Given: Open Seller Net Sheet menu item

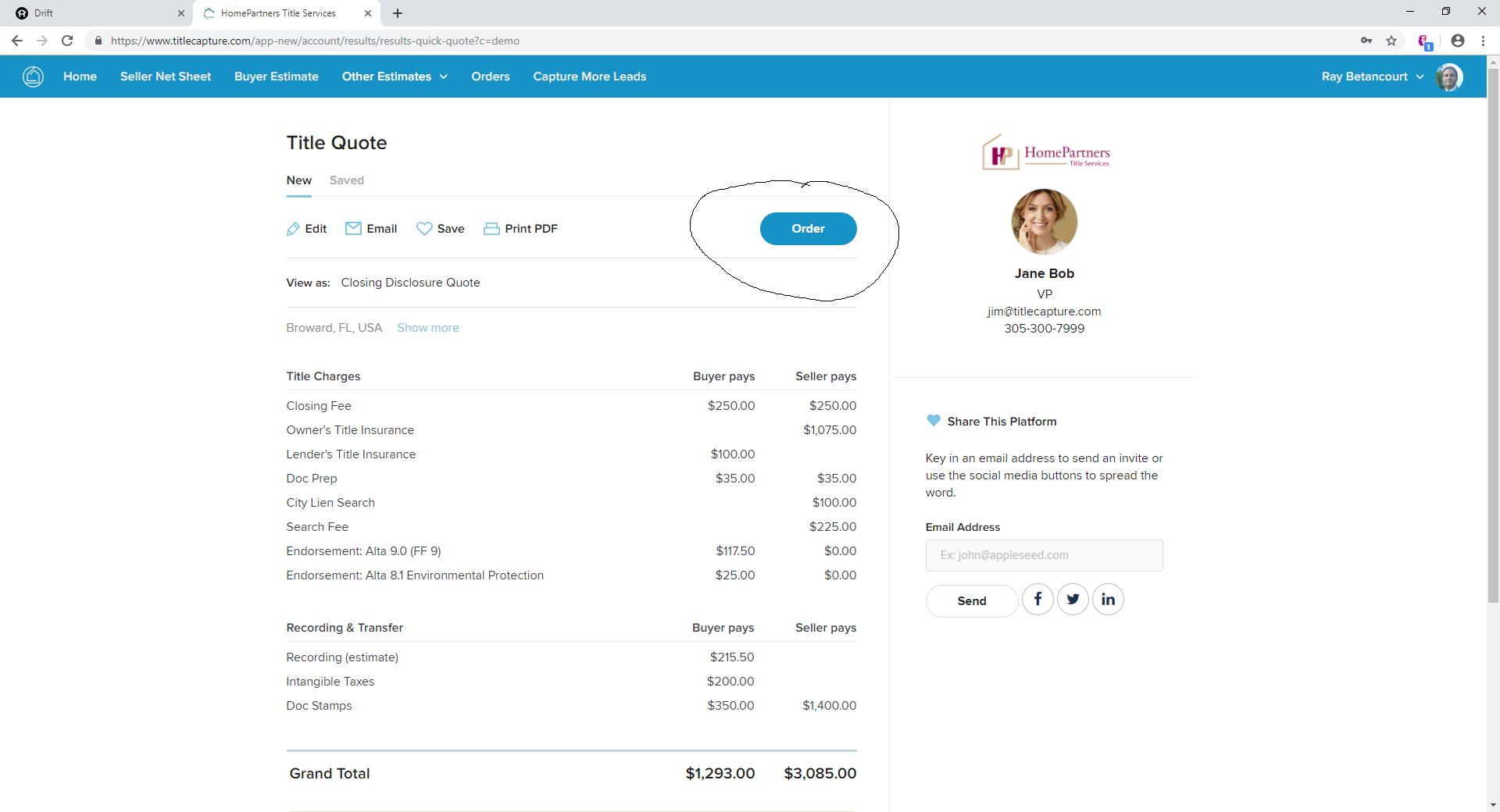Looking at the screenshot, I should [166, 77].
